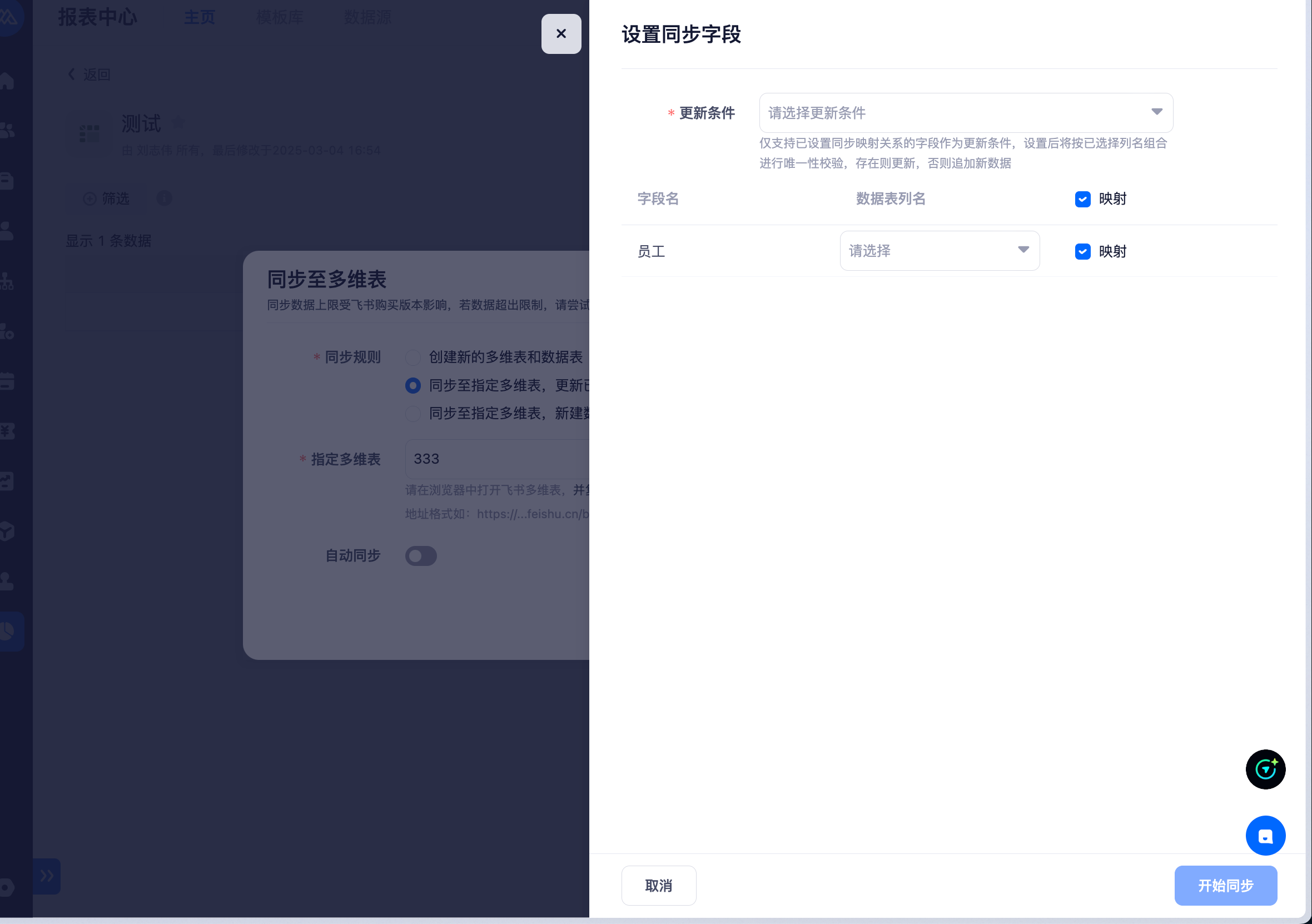Toggle the 自动同步 switch
This screenshot has height=924, width=1312.
tap(421, 555)
